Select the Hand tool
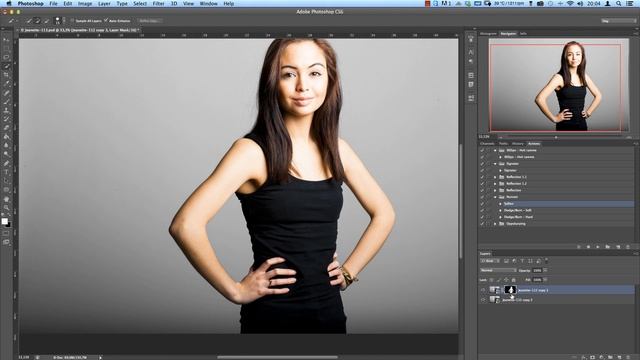 click(6, 199)
